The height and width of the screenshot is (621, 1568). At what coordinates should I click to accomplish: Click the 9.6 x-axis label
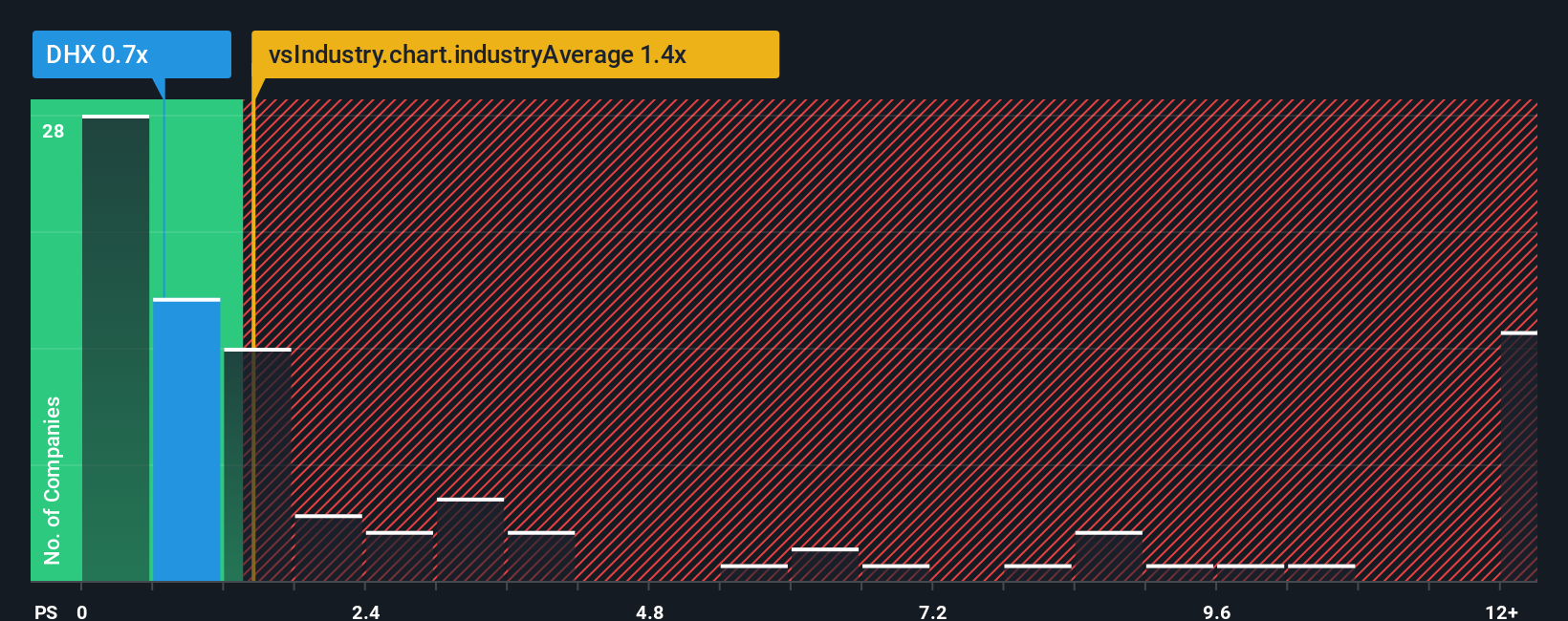(1216, 611)
